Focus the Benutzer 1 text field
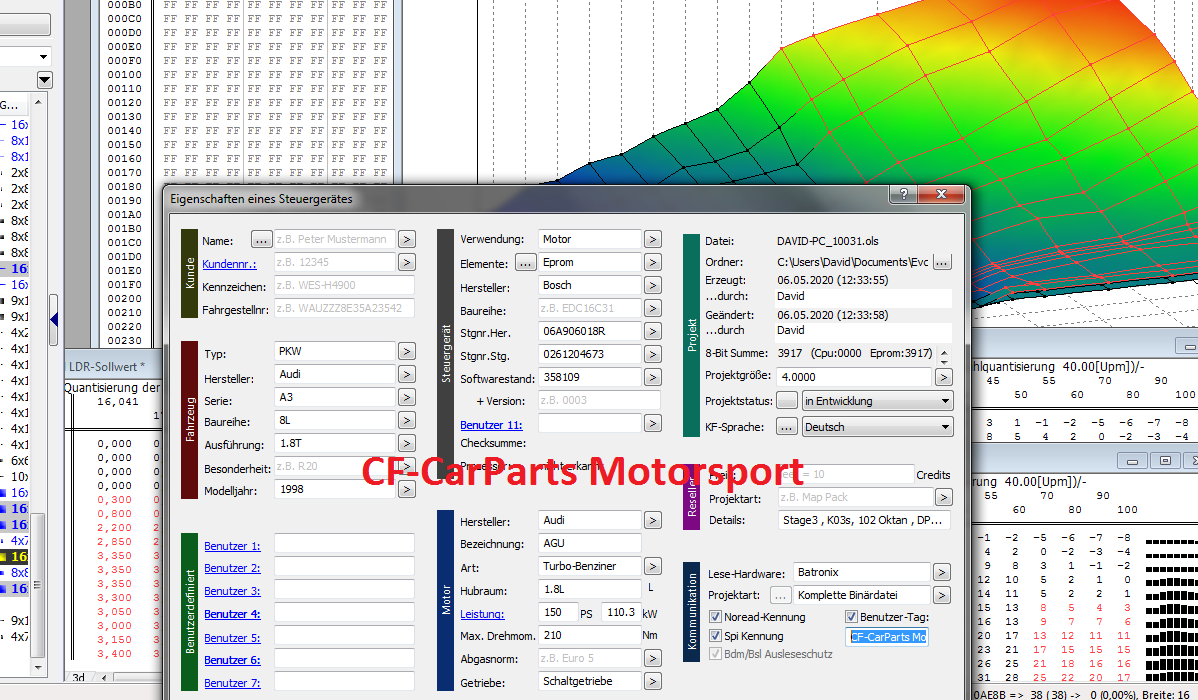This screenshot has height=700, width=1198. 344,544
